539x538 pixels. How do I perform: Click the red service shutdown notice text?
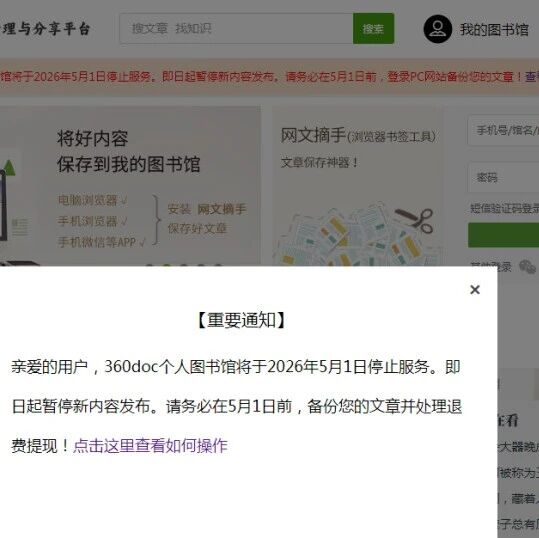[x=261, y=76]
